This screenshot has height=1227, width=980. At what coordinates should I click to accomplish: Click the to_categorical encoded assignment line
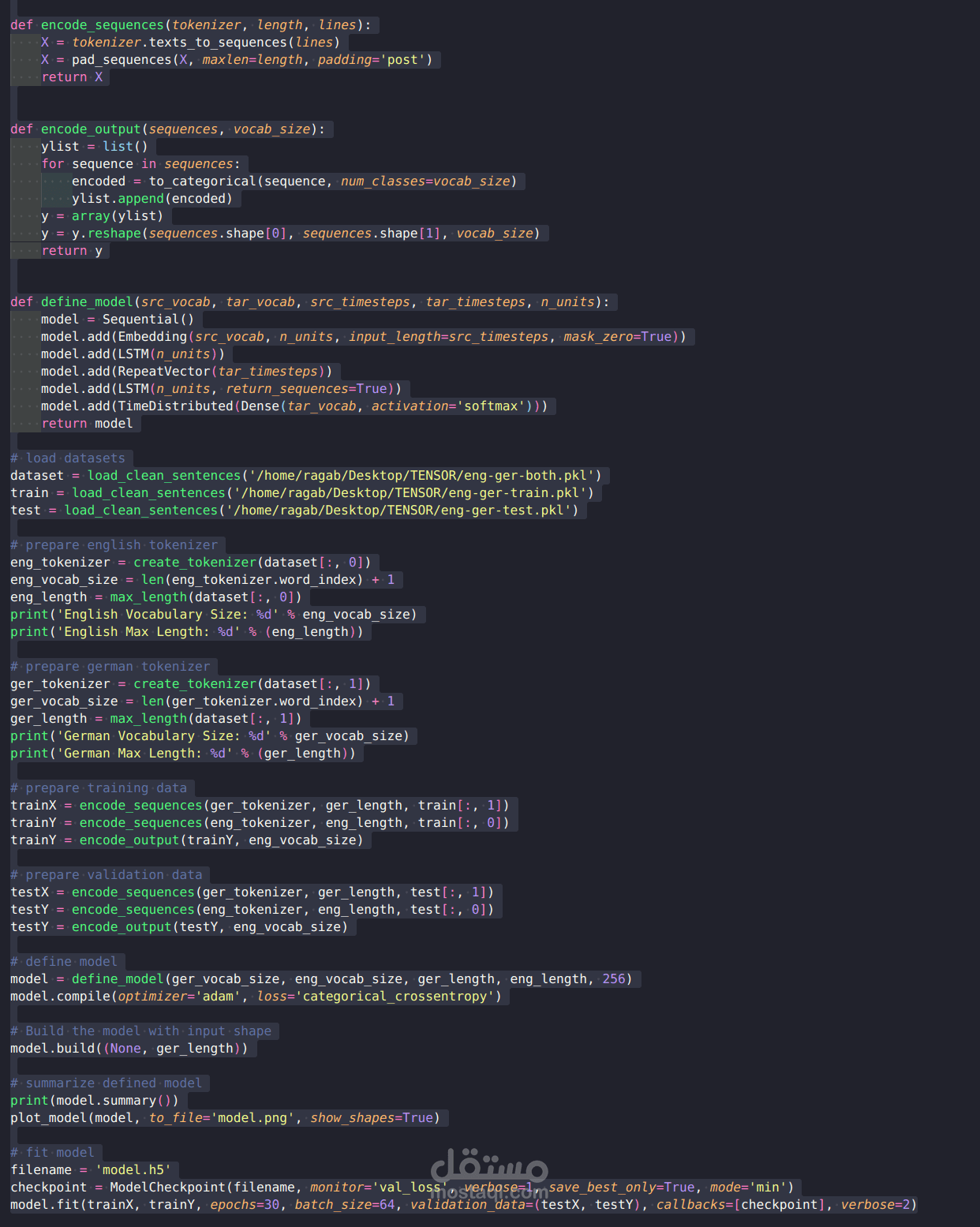pos(294,181)
